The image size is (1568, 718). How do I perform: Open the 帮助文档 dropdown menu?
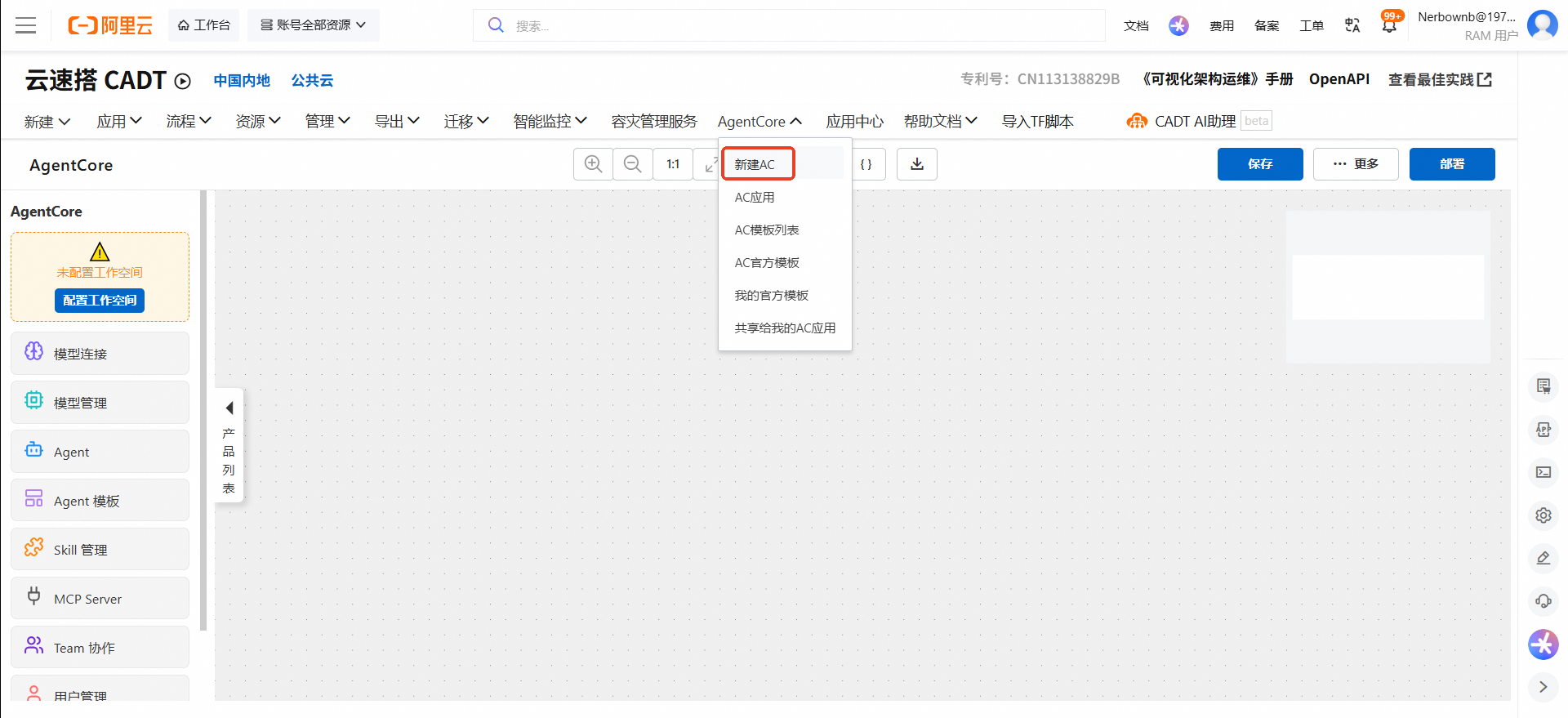(x=941, y=122)
